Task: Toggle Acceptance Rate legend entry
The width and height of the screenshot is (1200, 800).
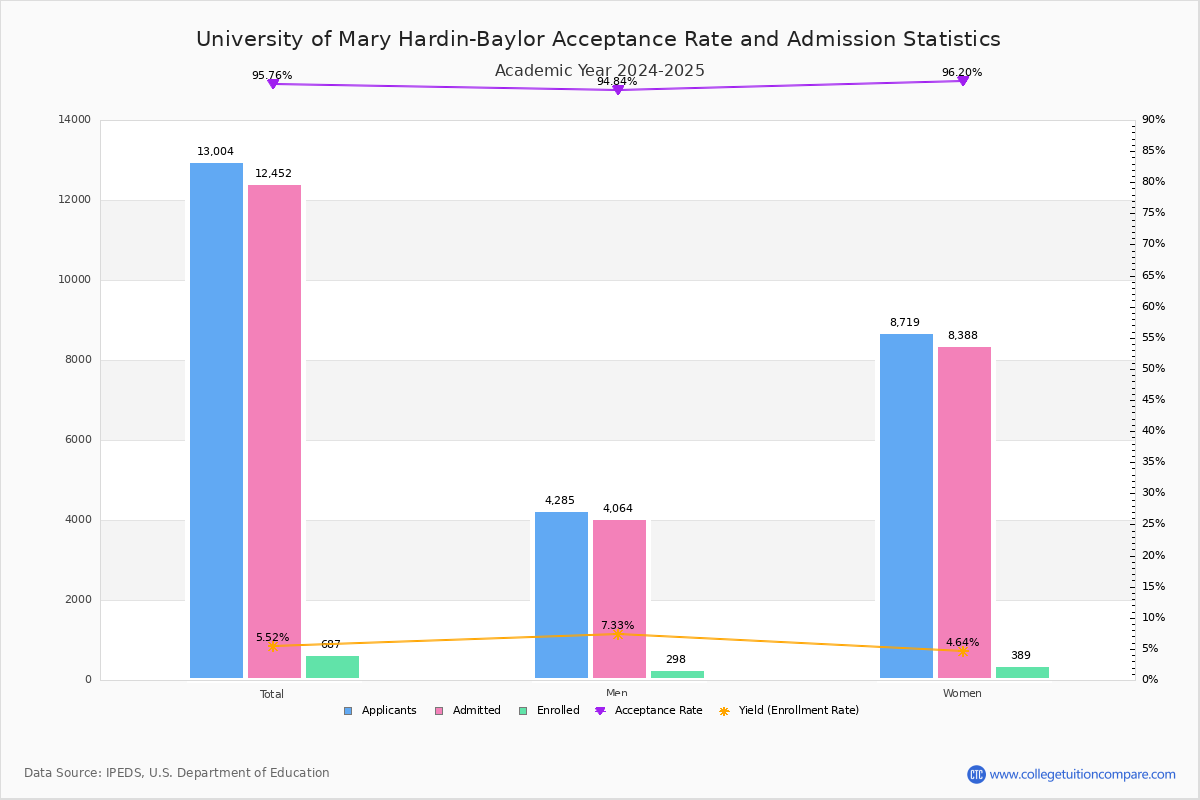Action: (600, 711)
